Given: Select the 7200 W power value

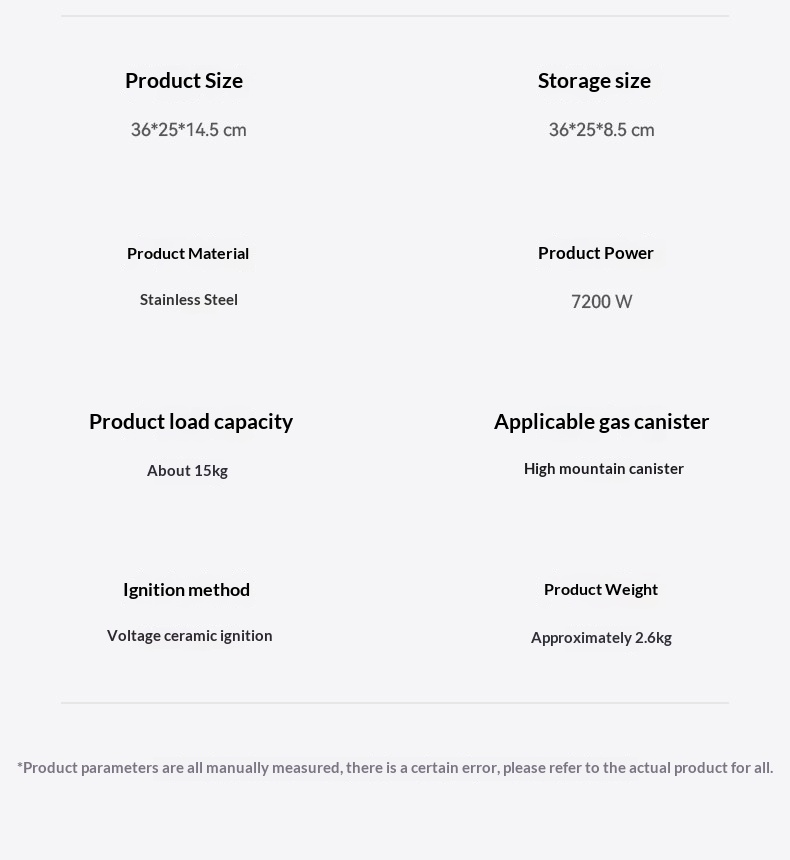Looking at the screenshot, I should tap(601, 302).
